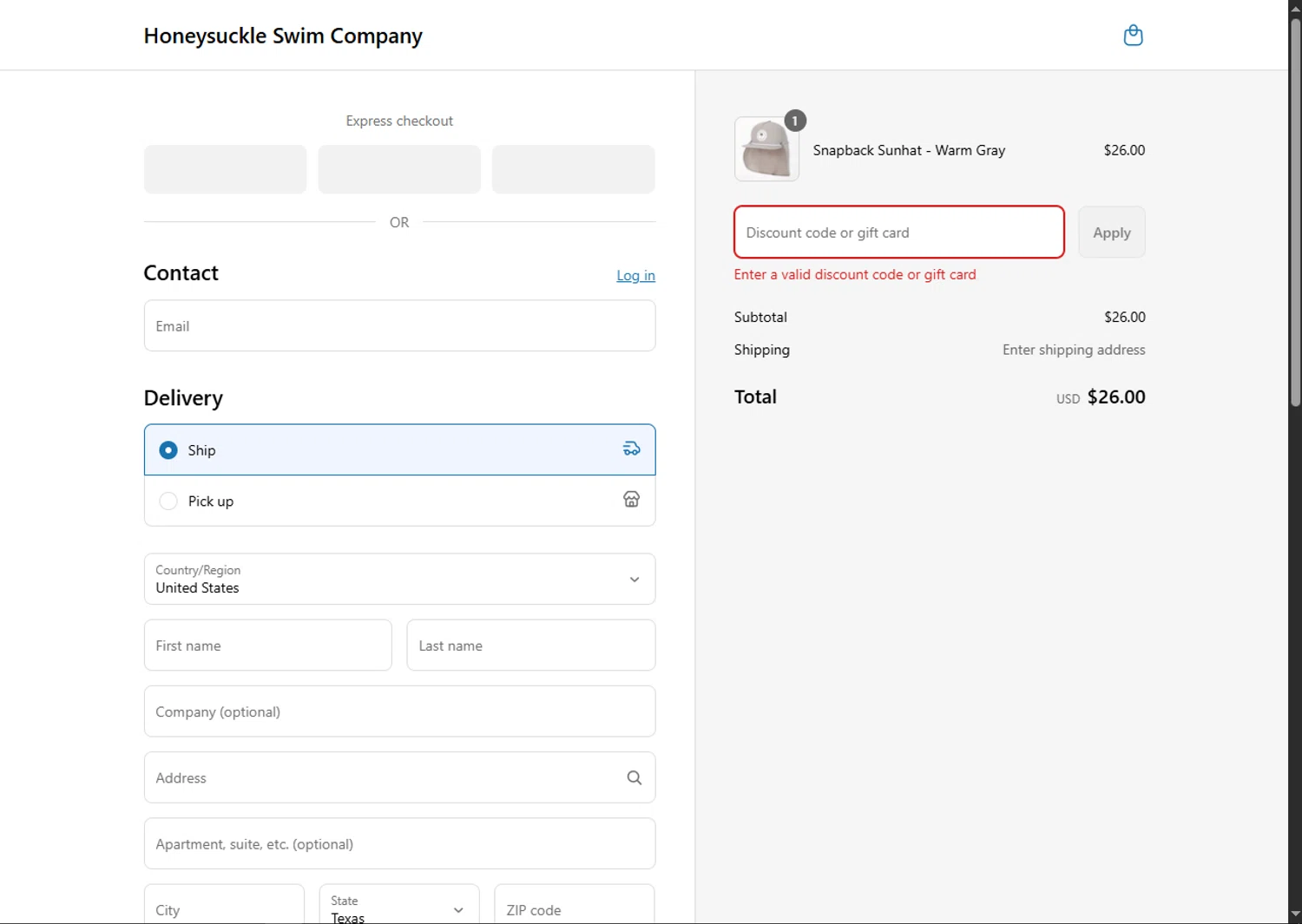Click the Delivery section heading

tap(183, 398)
